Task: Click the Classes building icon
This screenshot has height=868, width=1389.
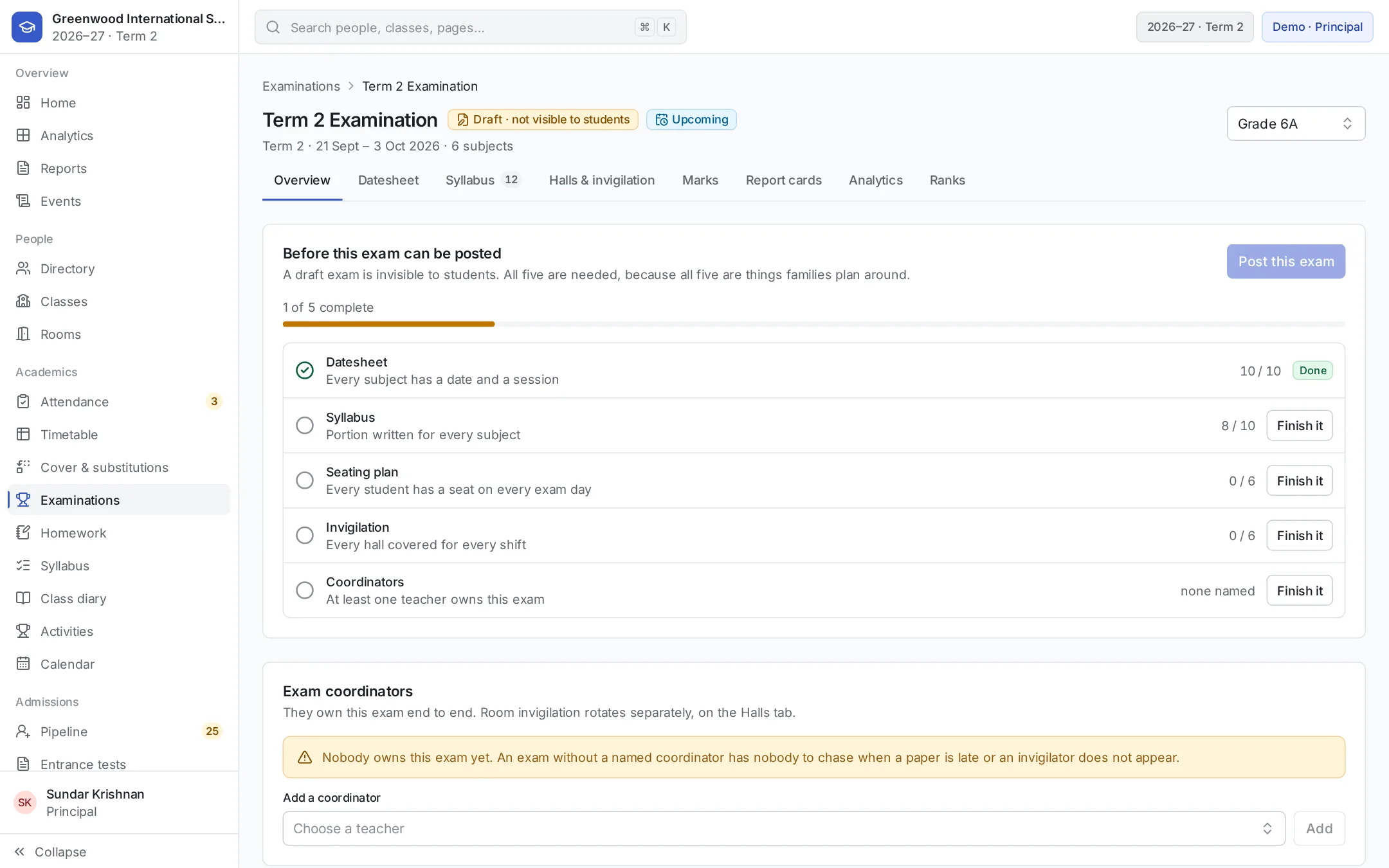Action: click(x=23, y=302)
